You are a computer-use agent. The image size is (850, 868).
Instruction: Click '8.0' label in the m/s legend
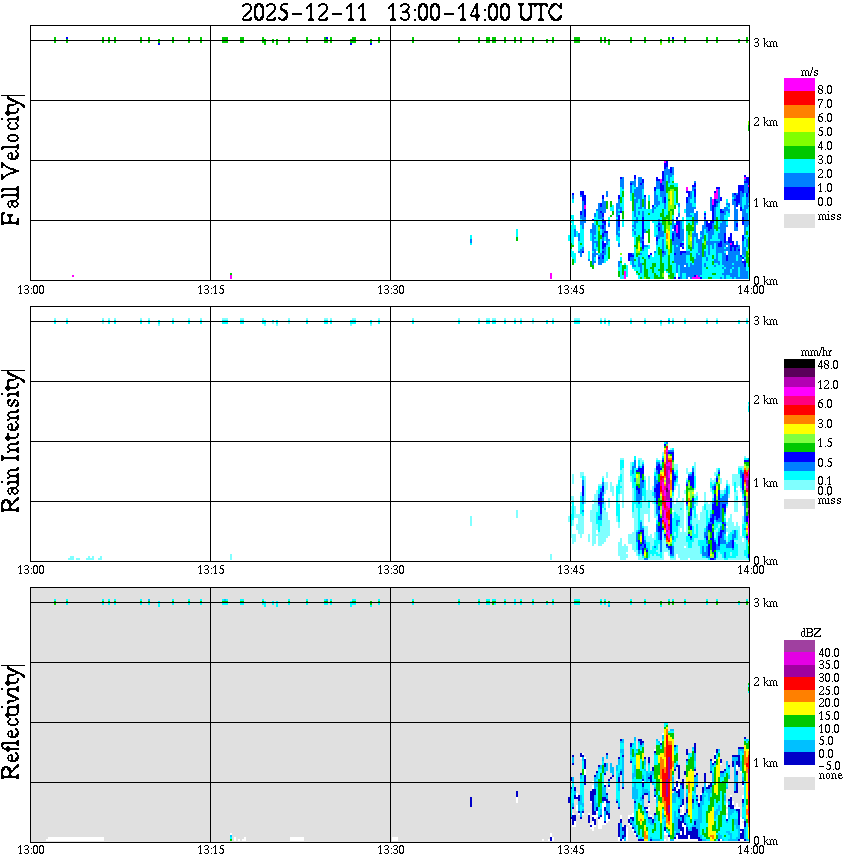tap(825, 90)
